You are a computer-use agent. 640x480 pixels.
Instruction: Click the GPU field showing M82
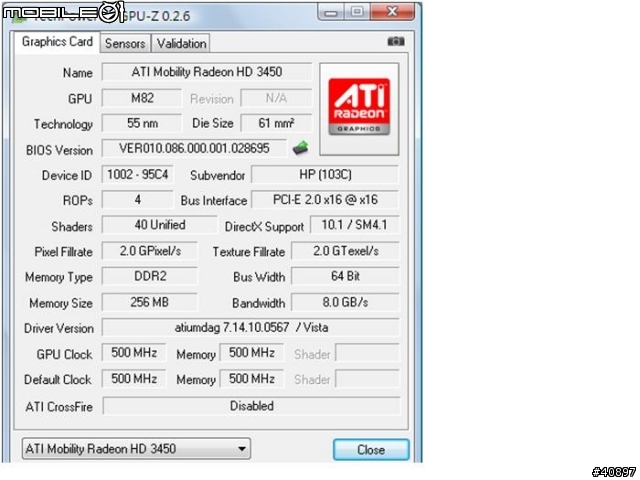(x=142, y=98)
